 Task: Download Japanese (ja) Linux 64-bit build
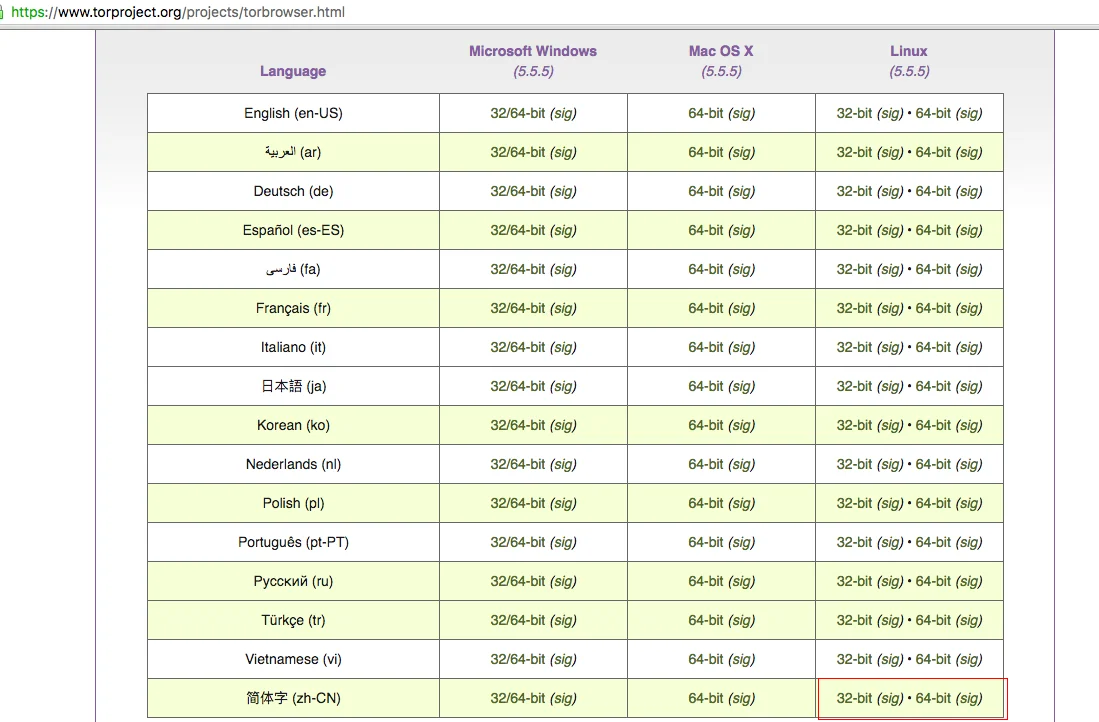933,386
